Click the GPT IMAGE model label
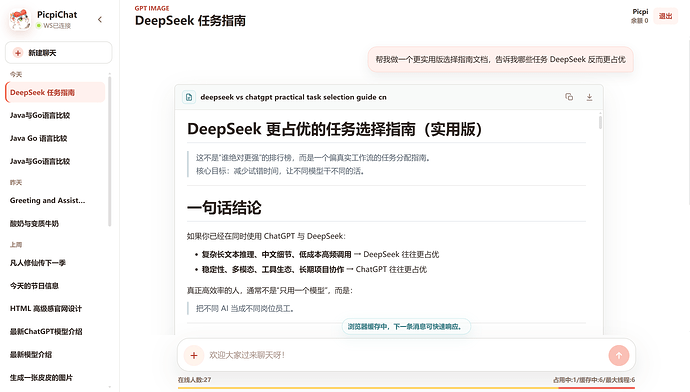This screenshot has height=392, width=690. (152, 8)
